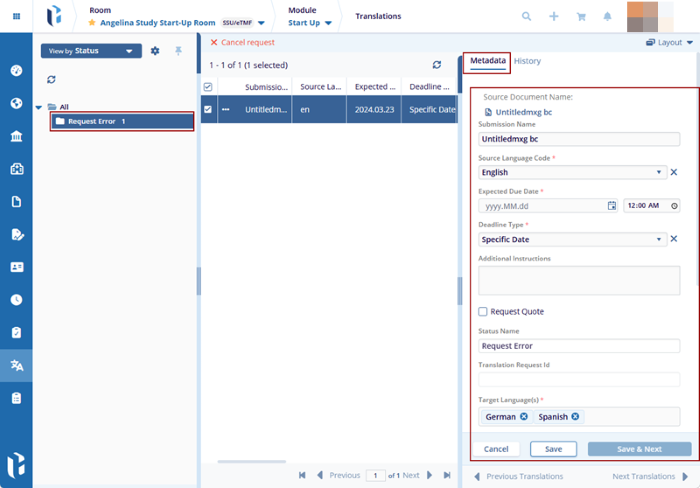This screenshot has height=488, width=700.
Task: Open the Expected Due Date calendar picker
Action: tap(612, 206)
